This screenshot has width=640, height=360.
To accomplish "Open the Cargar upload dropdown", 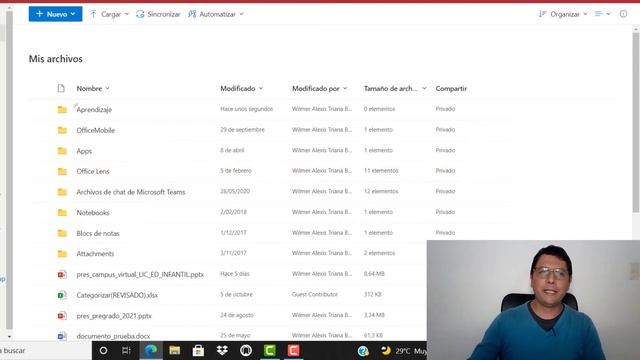I will (109, 14).
